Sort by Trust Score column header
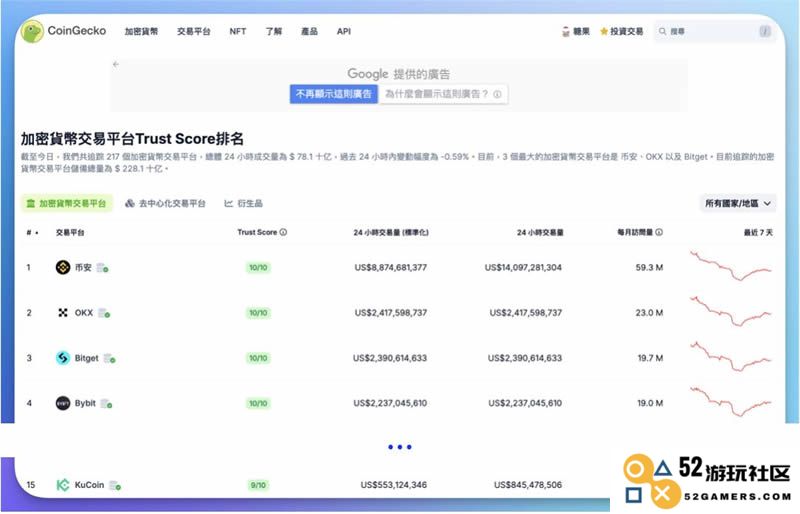800x514 pixels. [257, 232]
